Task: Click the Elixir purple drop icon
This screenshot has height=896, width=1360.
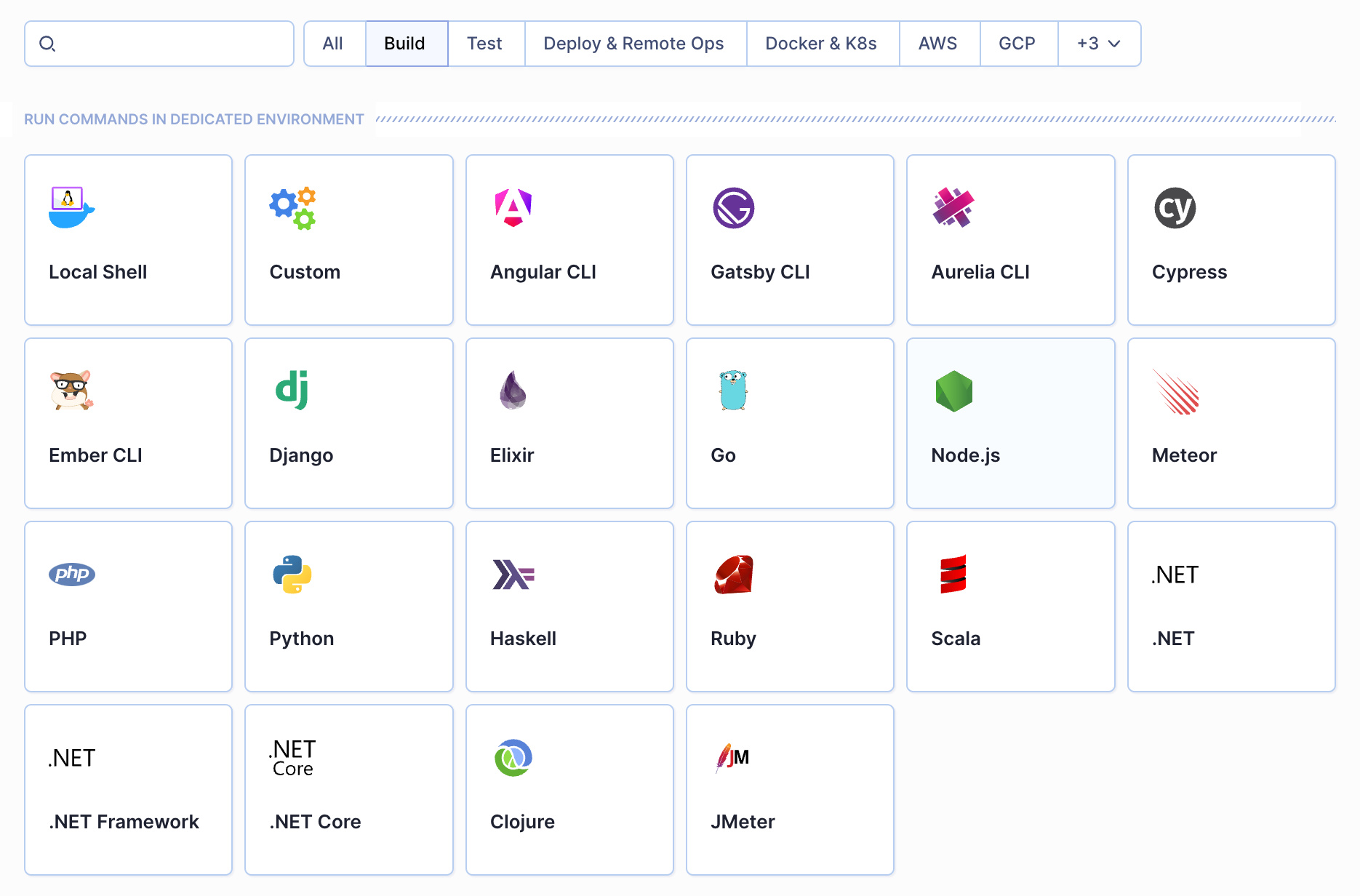Action: [x=513, y=391]
